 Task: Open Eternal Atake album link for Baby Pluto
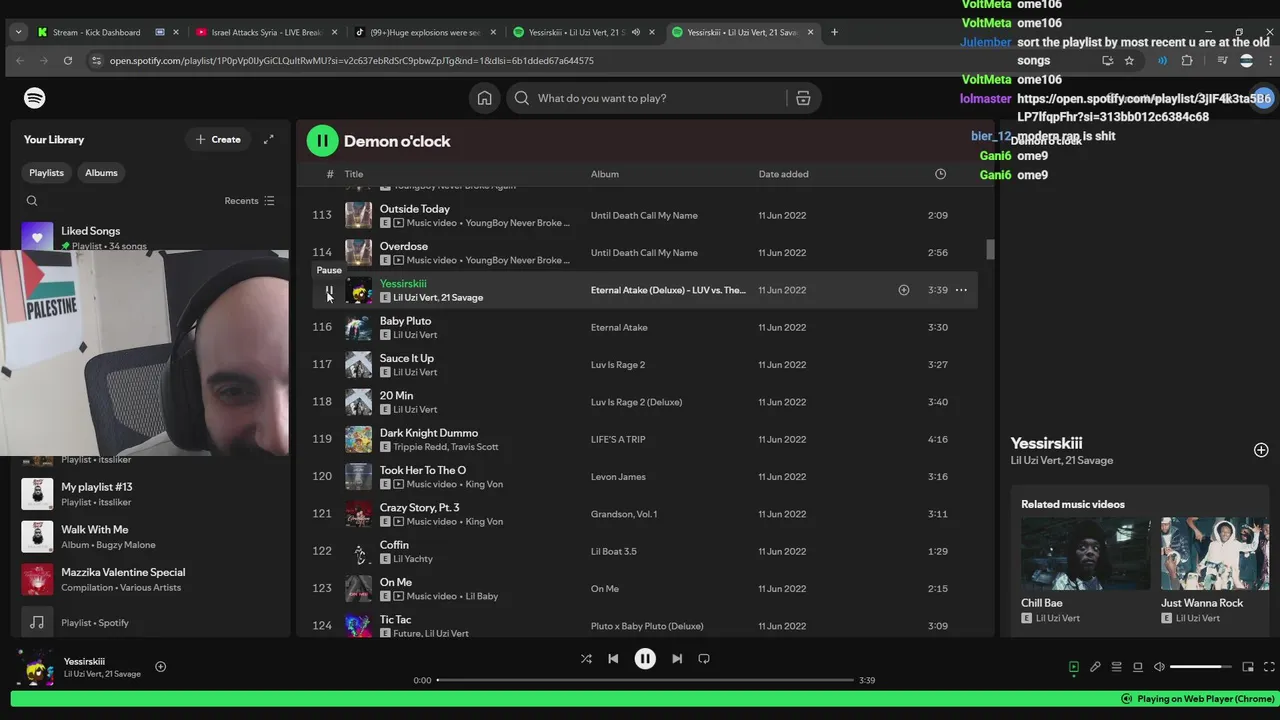(x=619, y=327)
